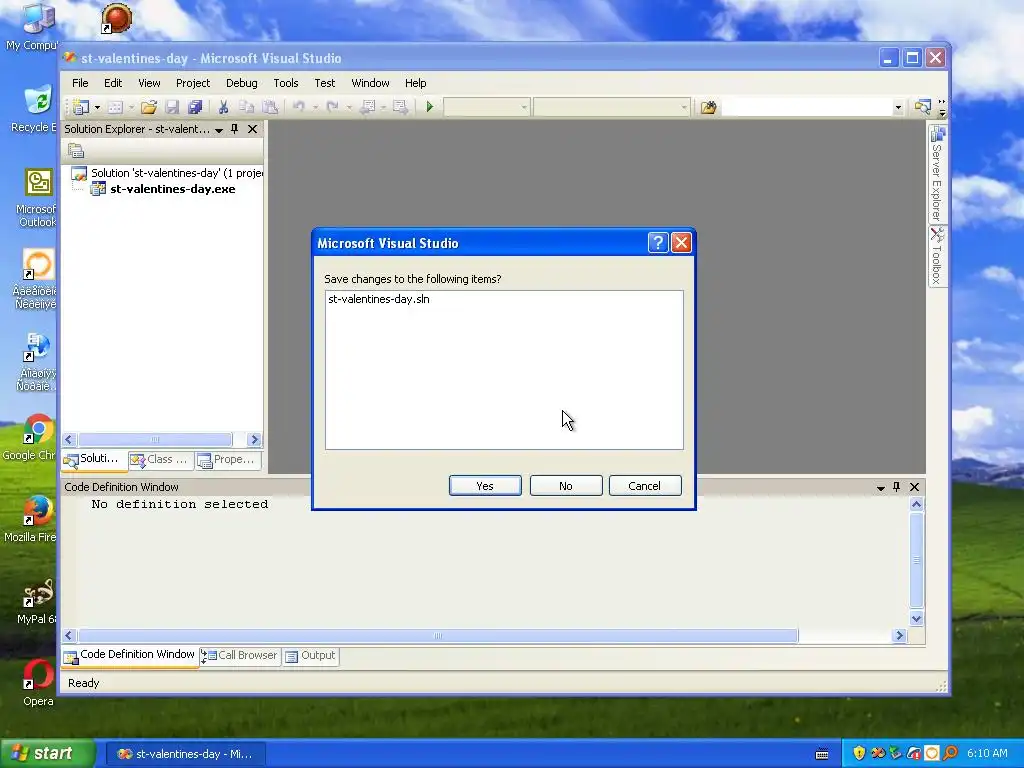The image size is (1024, 768).
Task: Toggle auto-hide pin on Solution Explorer
Action: pyautogui.click(x=234, y=129)
